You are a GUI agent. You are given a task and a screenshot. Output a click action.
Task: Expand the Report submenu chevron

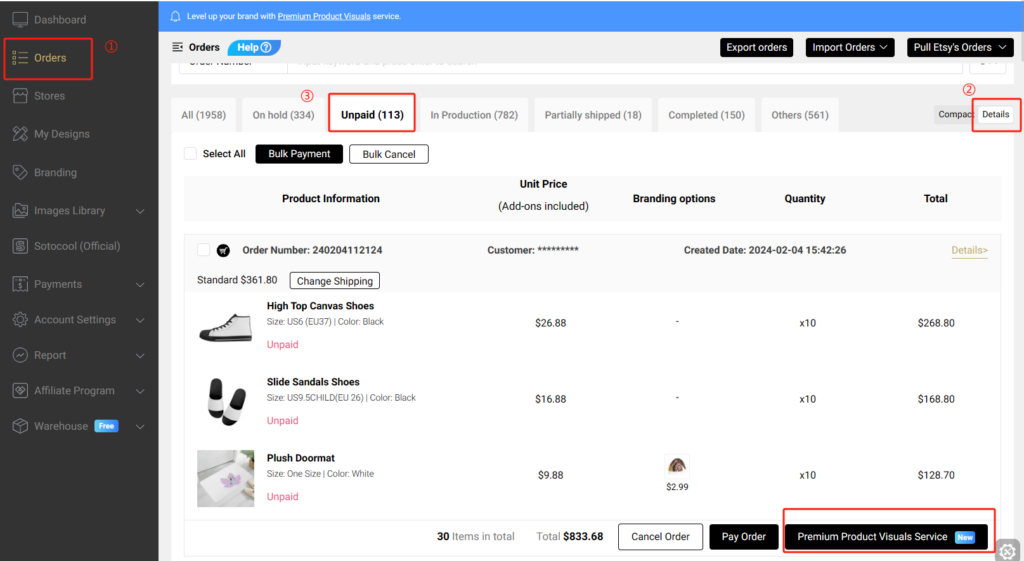(x=140, y=356)
